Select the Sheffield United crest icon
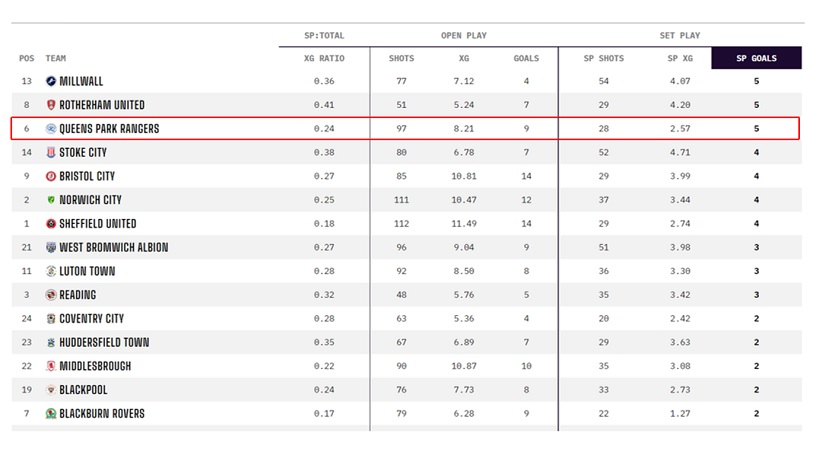This screenshot has width=829, height=455. click(x=51, y=224)
